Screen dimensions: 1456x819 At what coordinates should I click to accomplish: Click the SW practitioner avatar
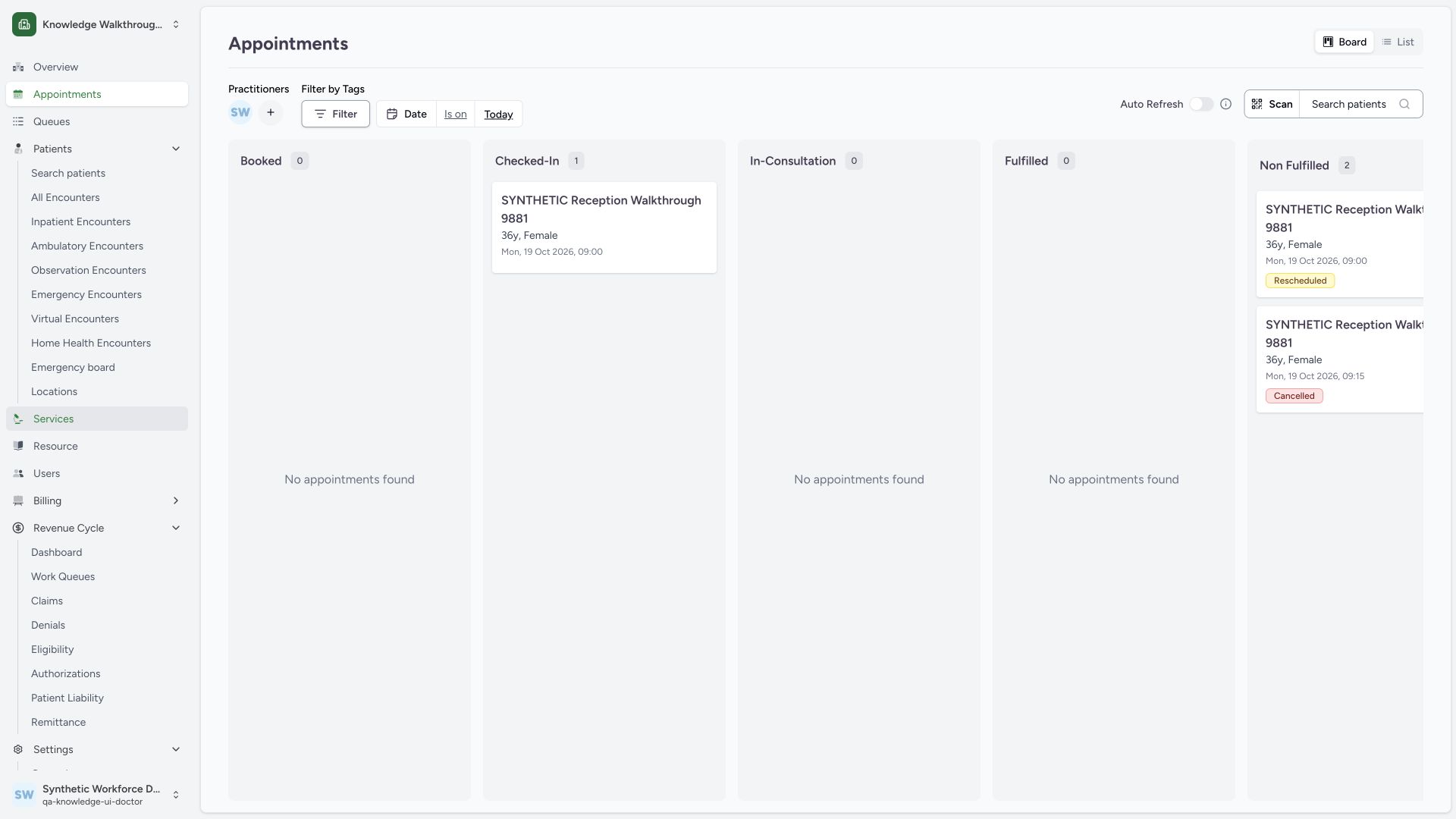(240, 112)
